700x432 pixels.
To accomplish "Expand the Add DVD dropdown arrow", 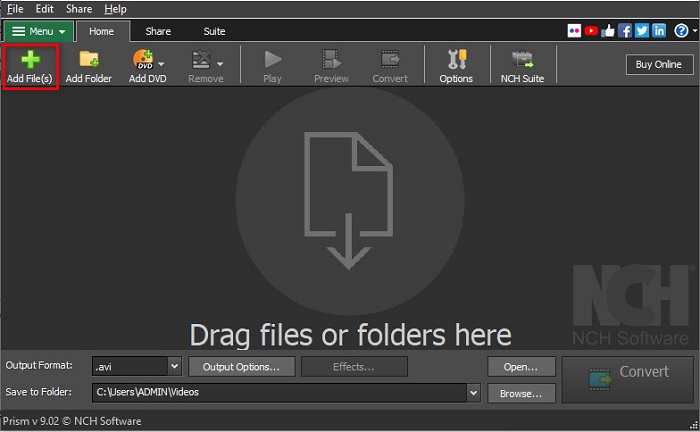I will (x=161, y=64).
